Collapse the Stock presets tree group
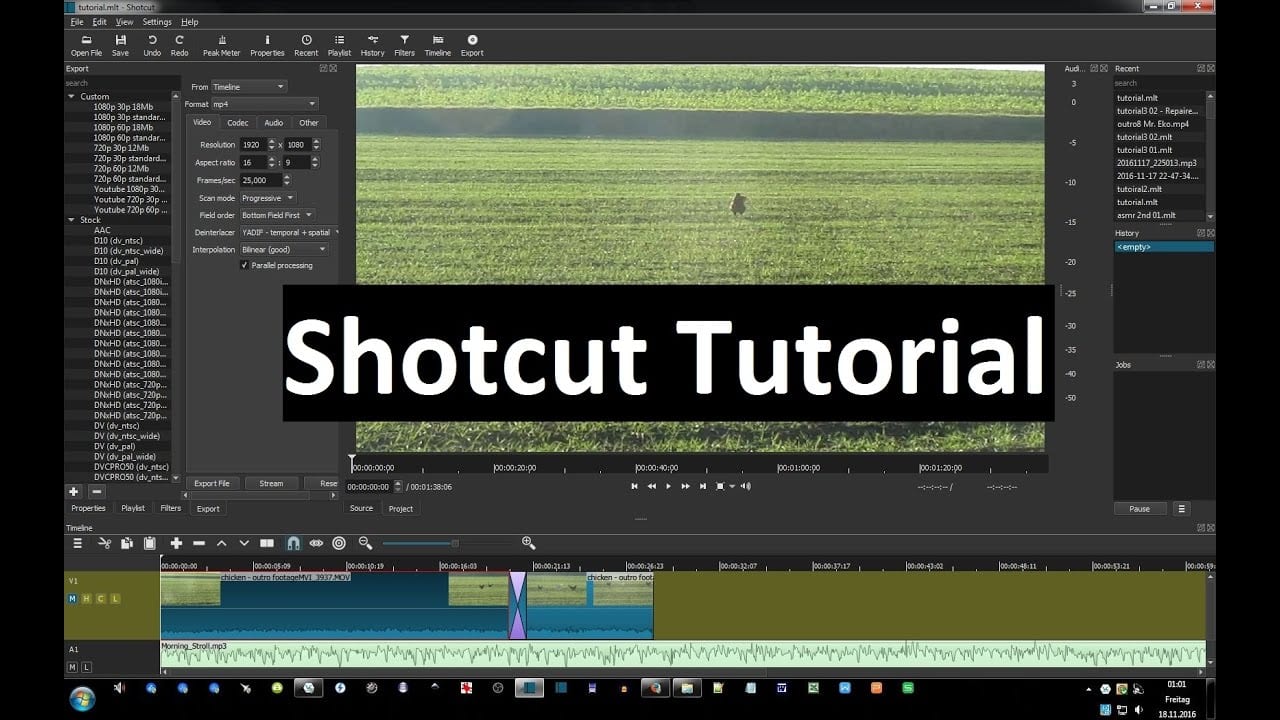Screen dimensions: 1280x720 [71, 220]
